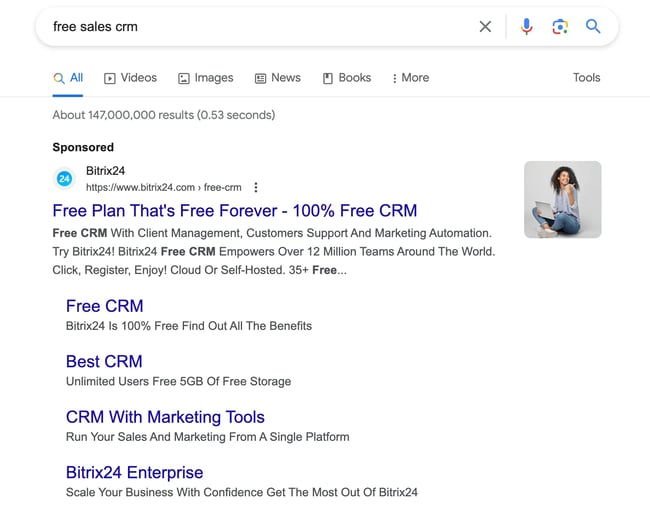Click the Bitrix24 round logo icon
650x519 pixels.
[64, 179]
